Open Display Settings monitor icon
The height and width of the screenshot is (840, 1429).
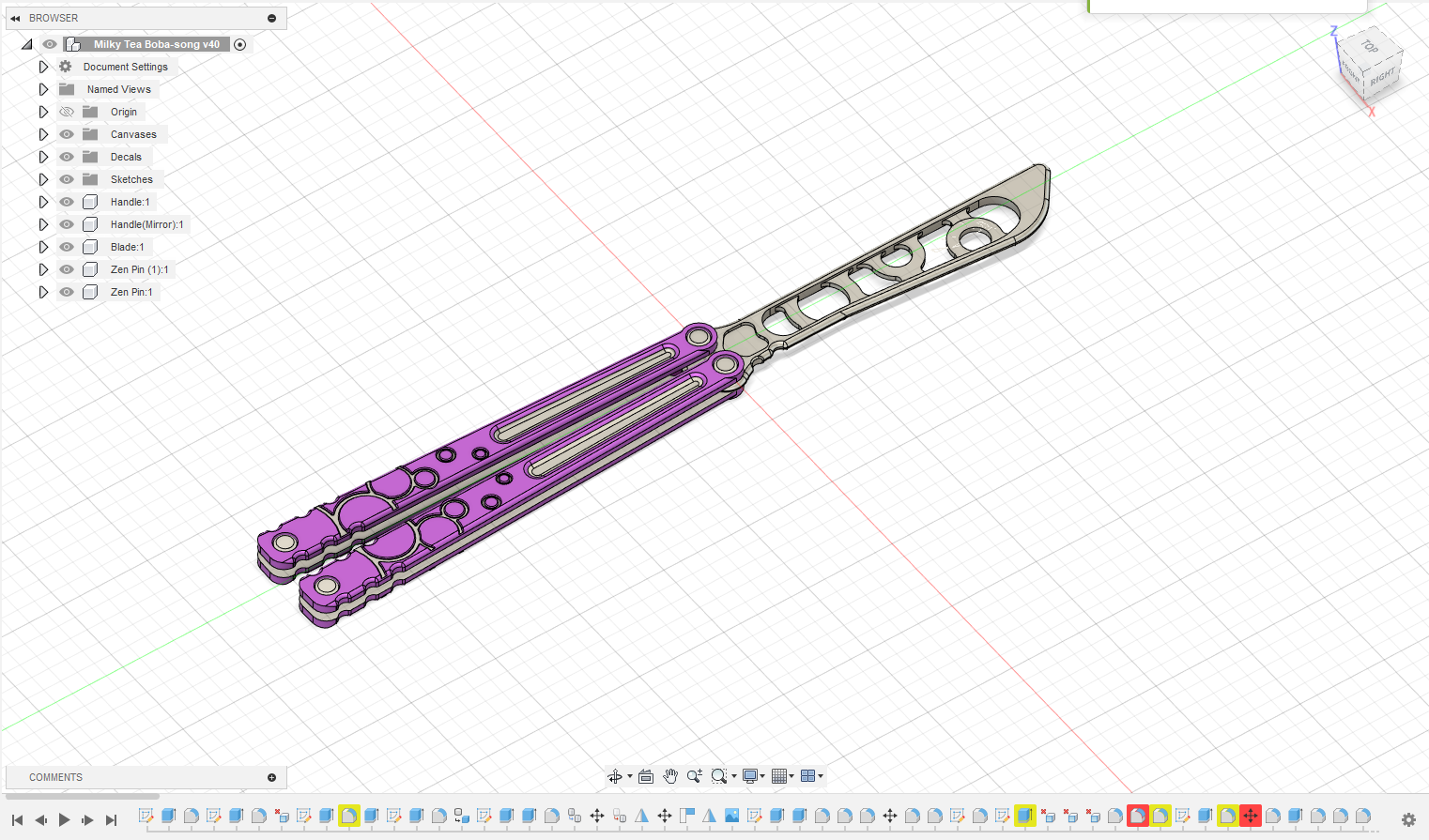click(x=750, y=776)
